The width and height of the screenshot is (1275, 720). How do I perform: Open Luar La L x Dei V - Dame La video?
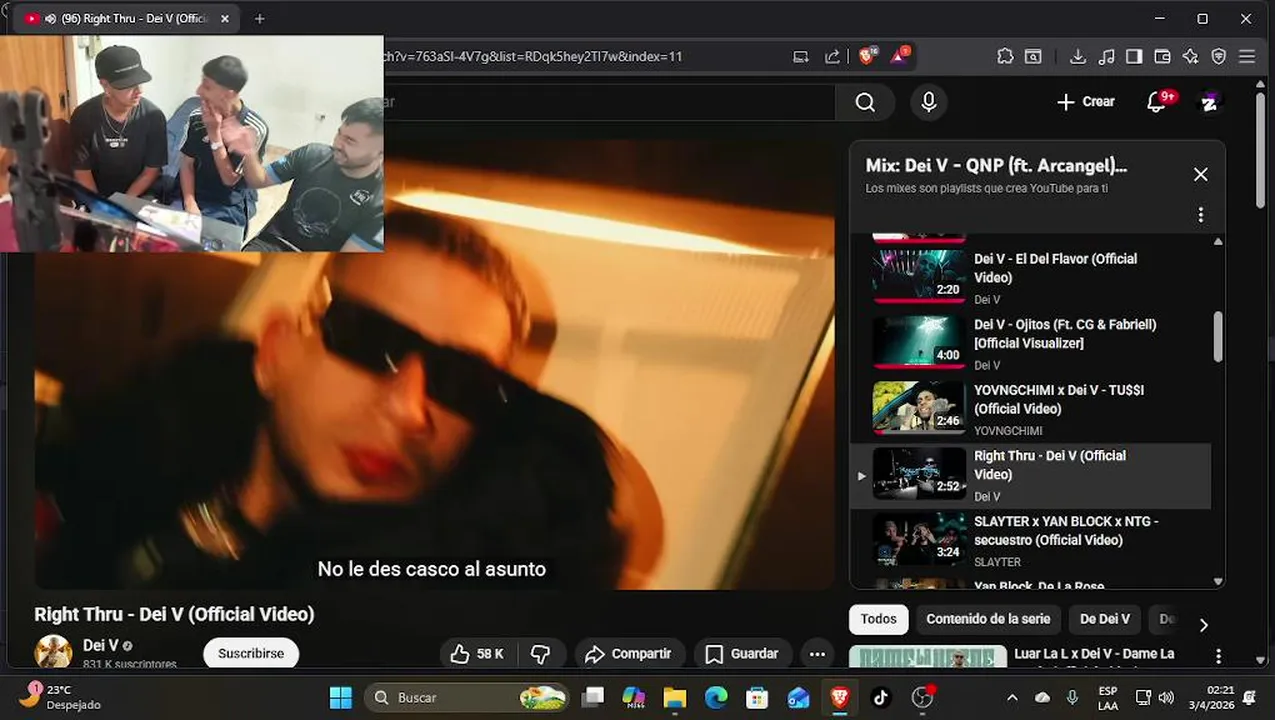pyautogui.click(x=1094, y=654)
